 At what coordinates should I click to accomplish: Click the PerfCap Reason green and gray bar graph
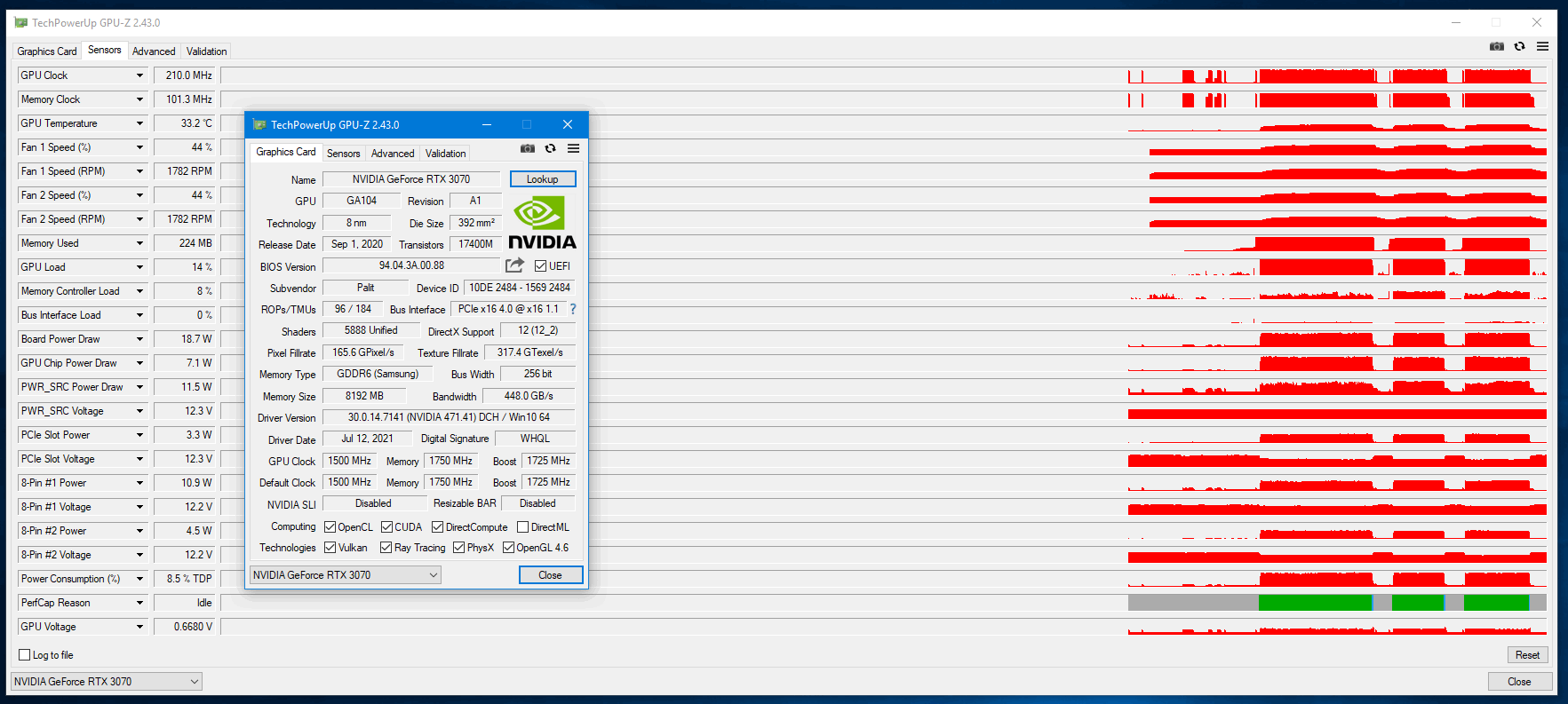(1337, 603)
